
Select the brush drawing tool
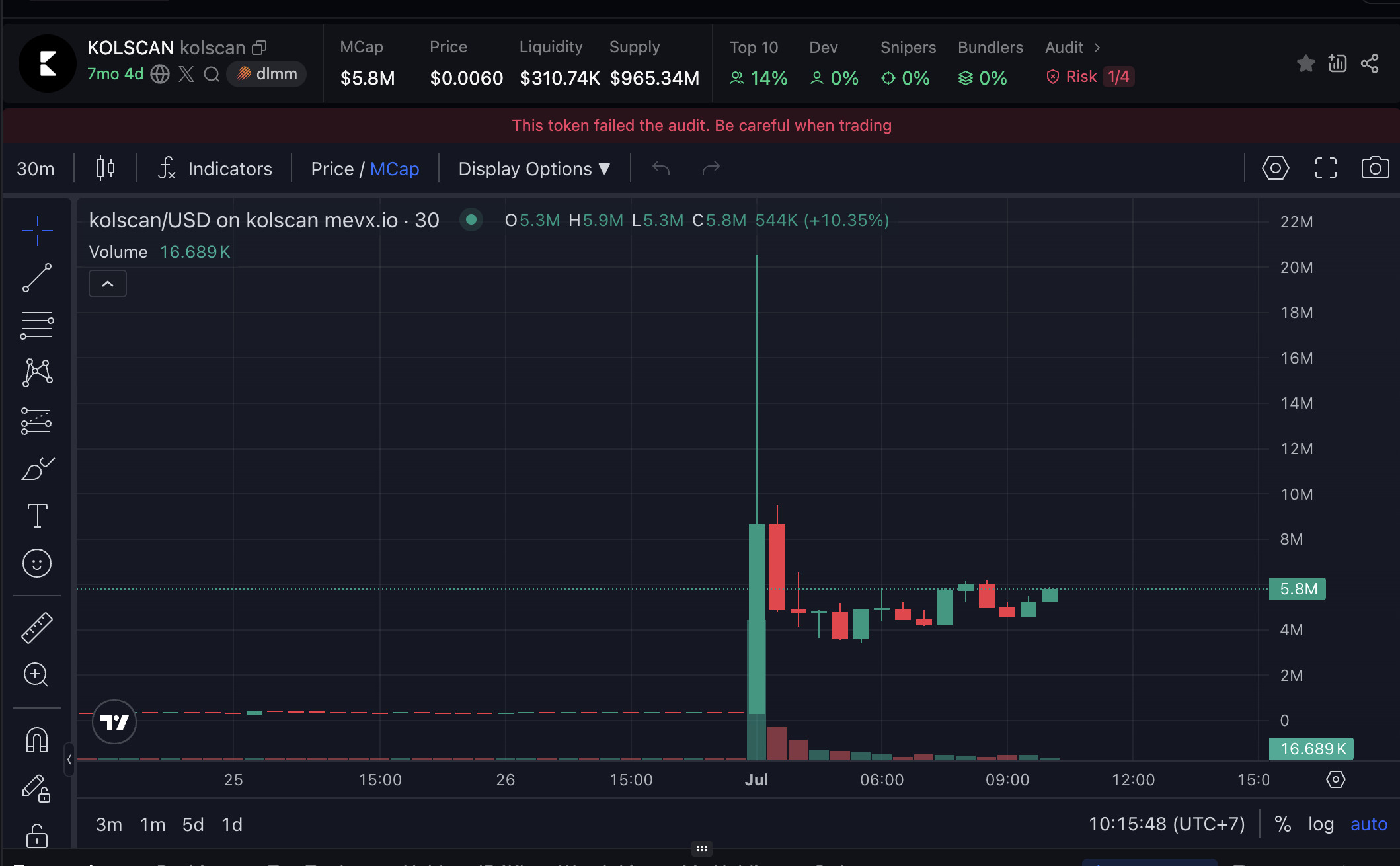(37, 468)
